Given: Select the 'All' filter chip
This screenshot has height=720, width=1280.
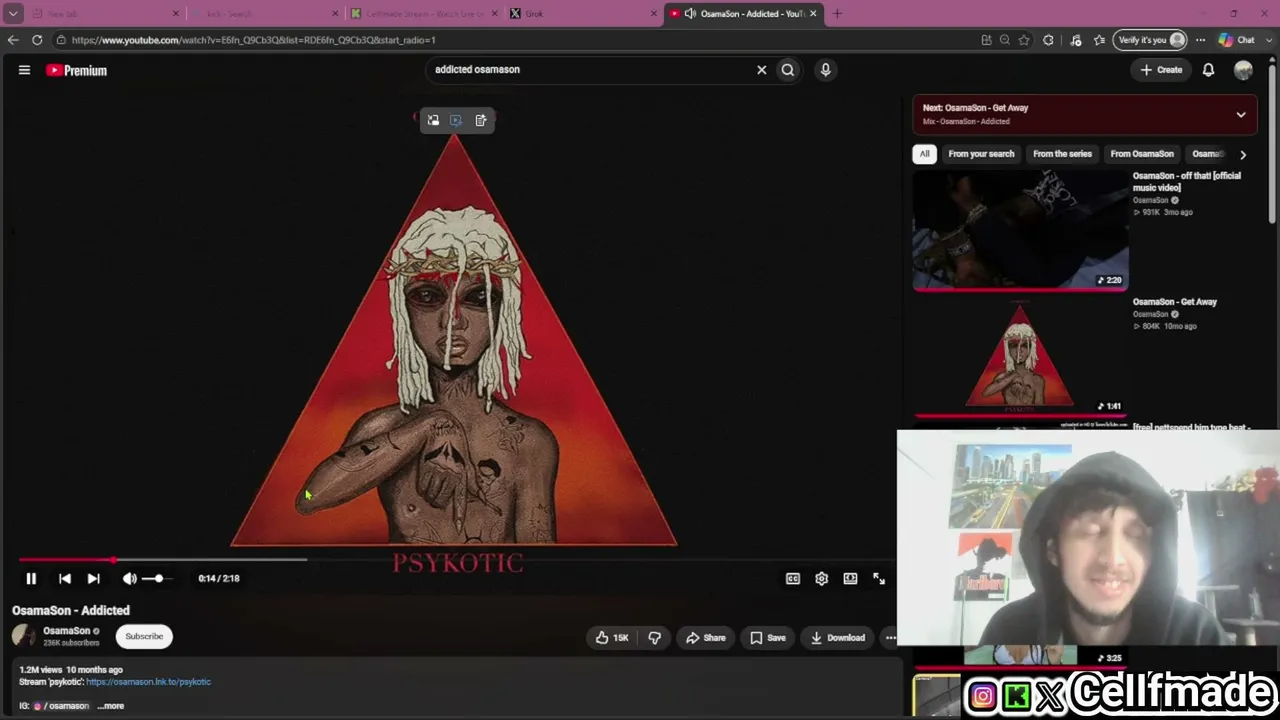Looking at the screenshot, I should pyautogui.click(x=925, y=154).
